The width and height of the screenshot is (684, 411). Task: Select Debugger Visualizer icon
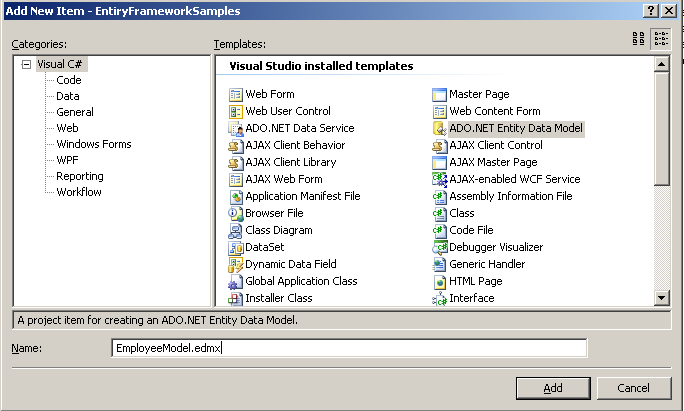[439, 248]
